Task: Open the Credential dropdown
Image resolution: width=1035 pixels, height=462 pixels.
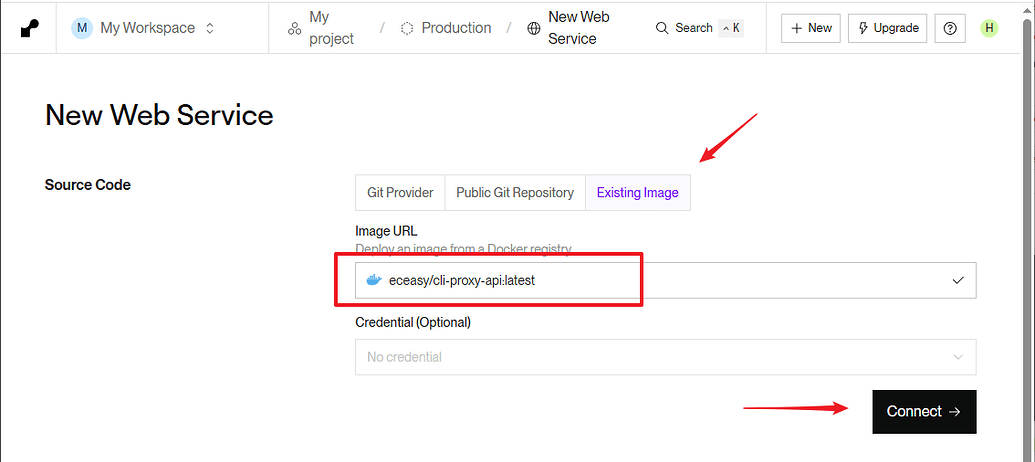Action: [665, 357]
